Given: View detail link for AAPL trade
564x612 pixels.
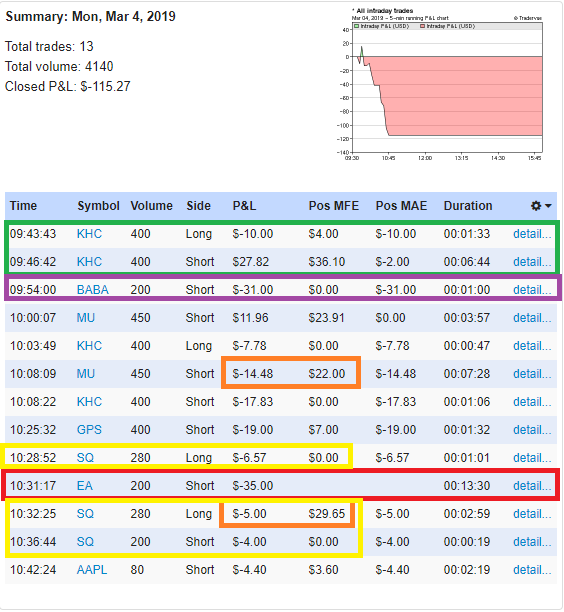Looking at the screenshot, I should pos(532,570).
